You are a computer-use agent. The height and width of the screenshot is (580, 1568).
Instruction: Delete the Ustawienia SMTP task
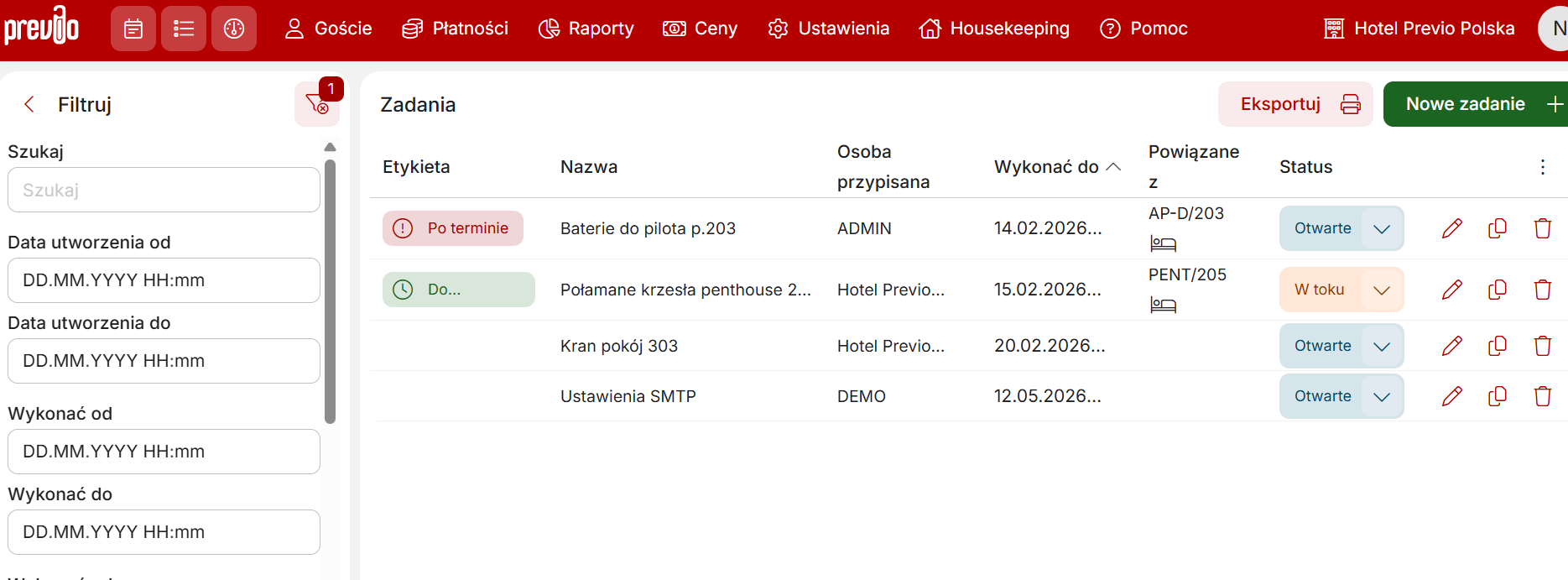(x=1542, y=396)
